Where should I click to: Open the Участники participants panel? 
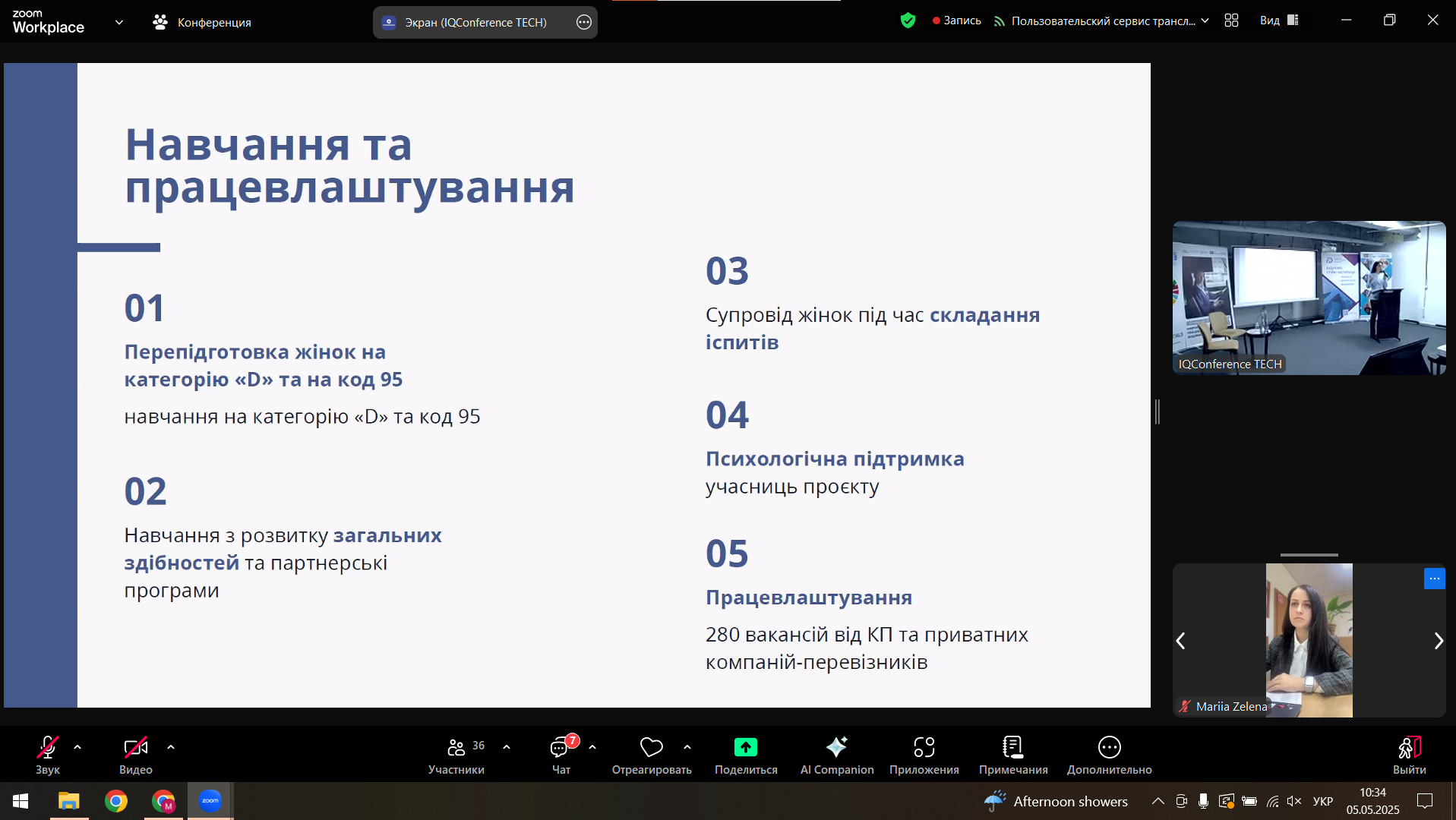point(456,755)
